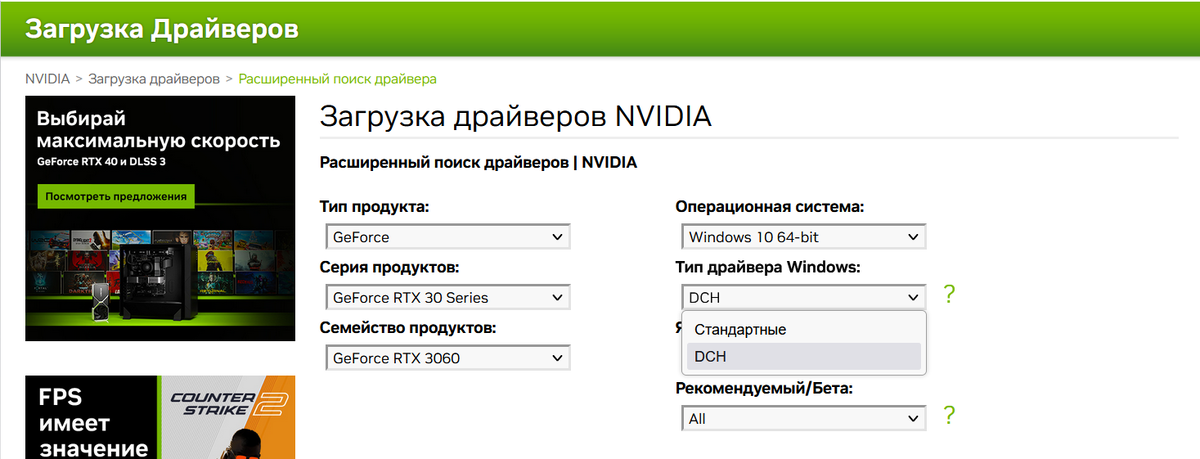Collapse the DCH driver type dropdown
1200x459 pixels.
click(804, 297)
